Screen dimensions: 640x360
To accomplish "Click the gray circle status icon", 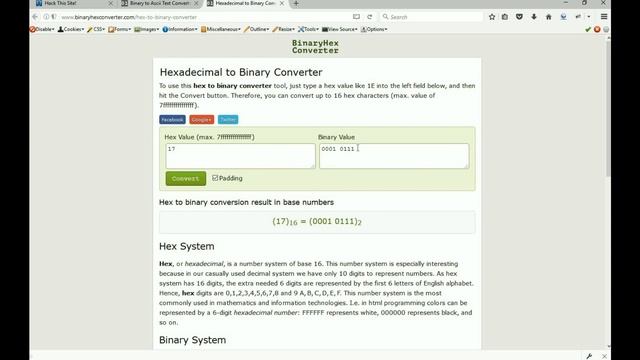I will (606, 29).
